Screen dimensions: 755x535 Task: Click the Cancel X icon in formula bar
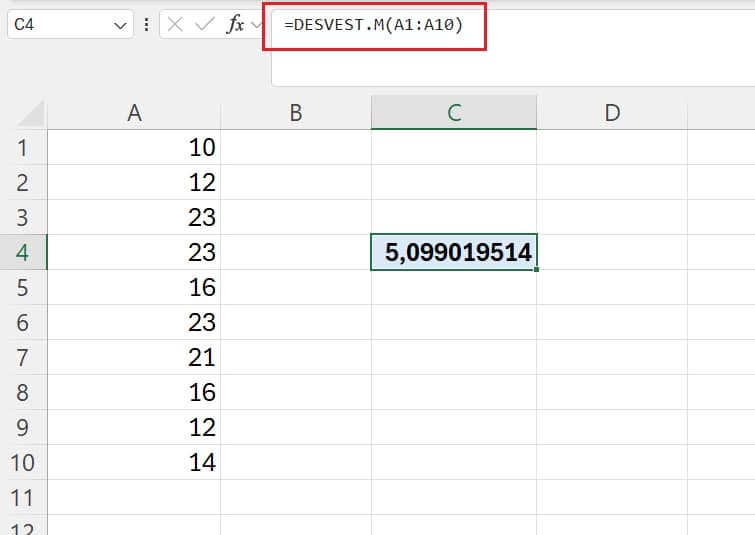[175, 24]
